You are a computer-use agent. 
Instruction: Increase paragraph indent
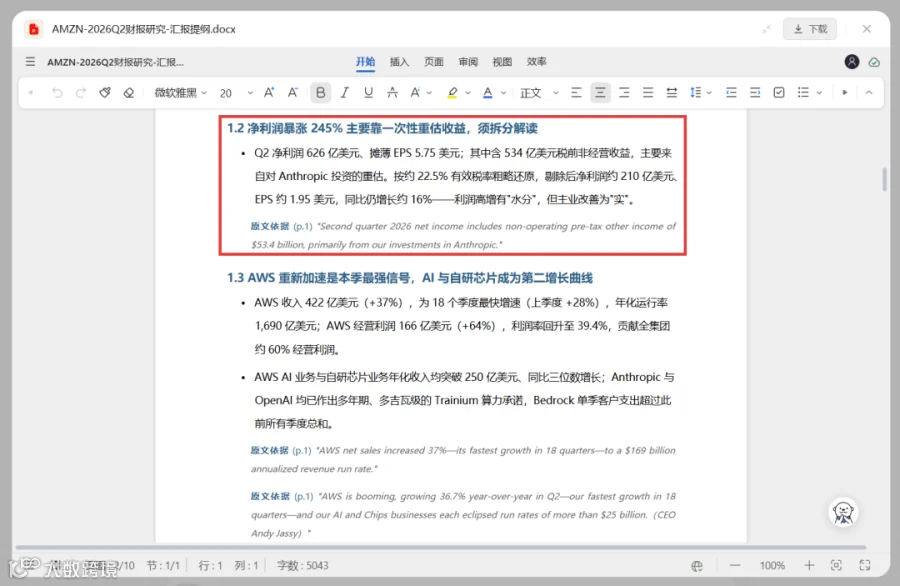coord(755,92)
